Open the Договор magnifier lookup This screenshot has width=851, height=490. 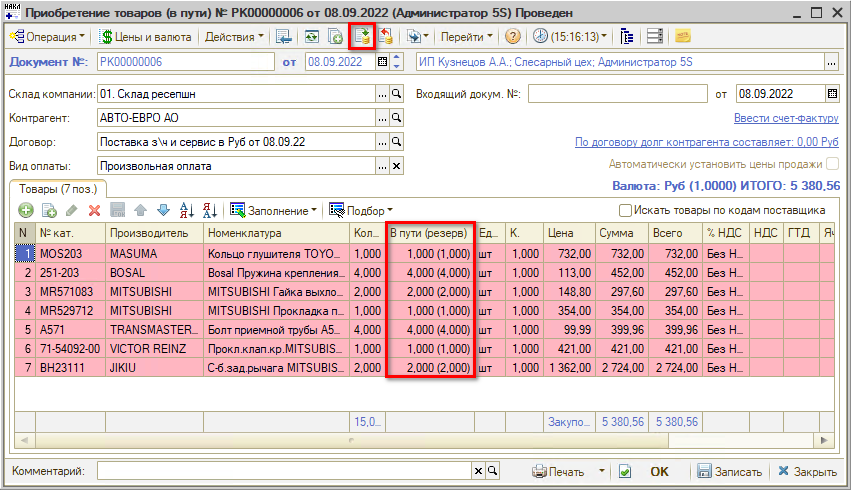coord(397,142)
